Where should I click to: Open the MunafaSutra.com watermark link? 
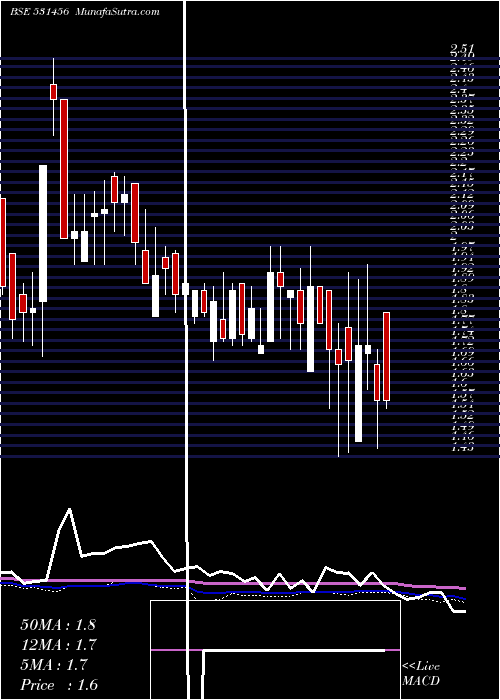click(118, 12)
